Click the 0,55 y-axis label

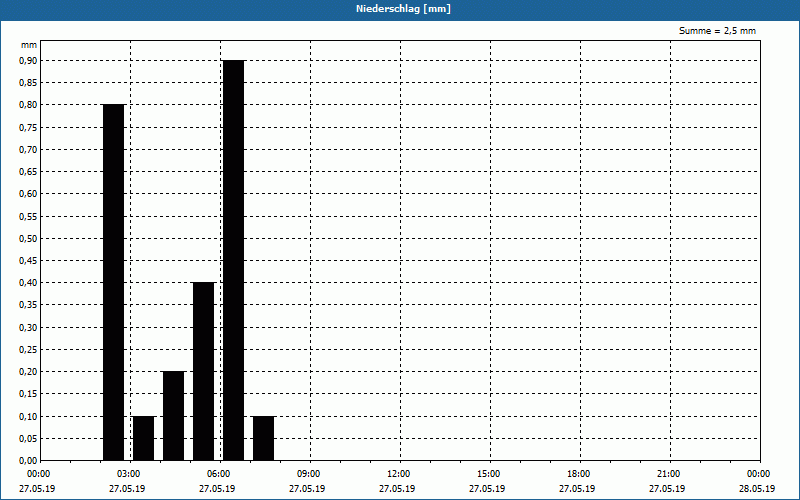[28, 216]
